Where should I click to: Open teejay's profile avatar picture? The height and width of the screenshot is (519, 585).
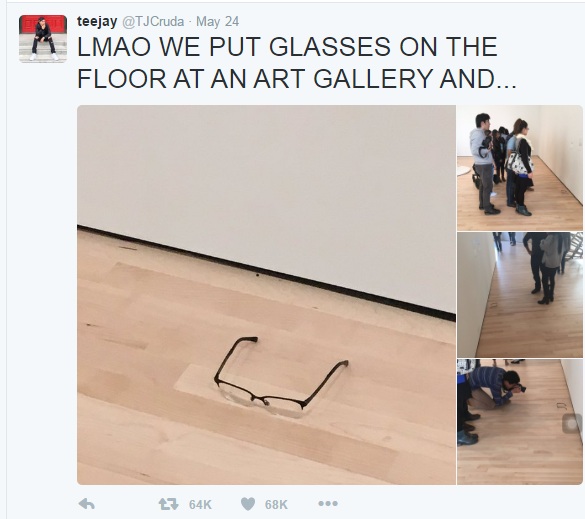point(43,38)
